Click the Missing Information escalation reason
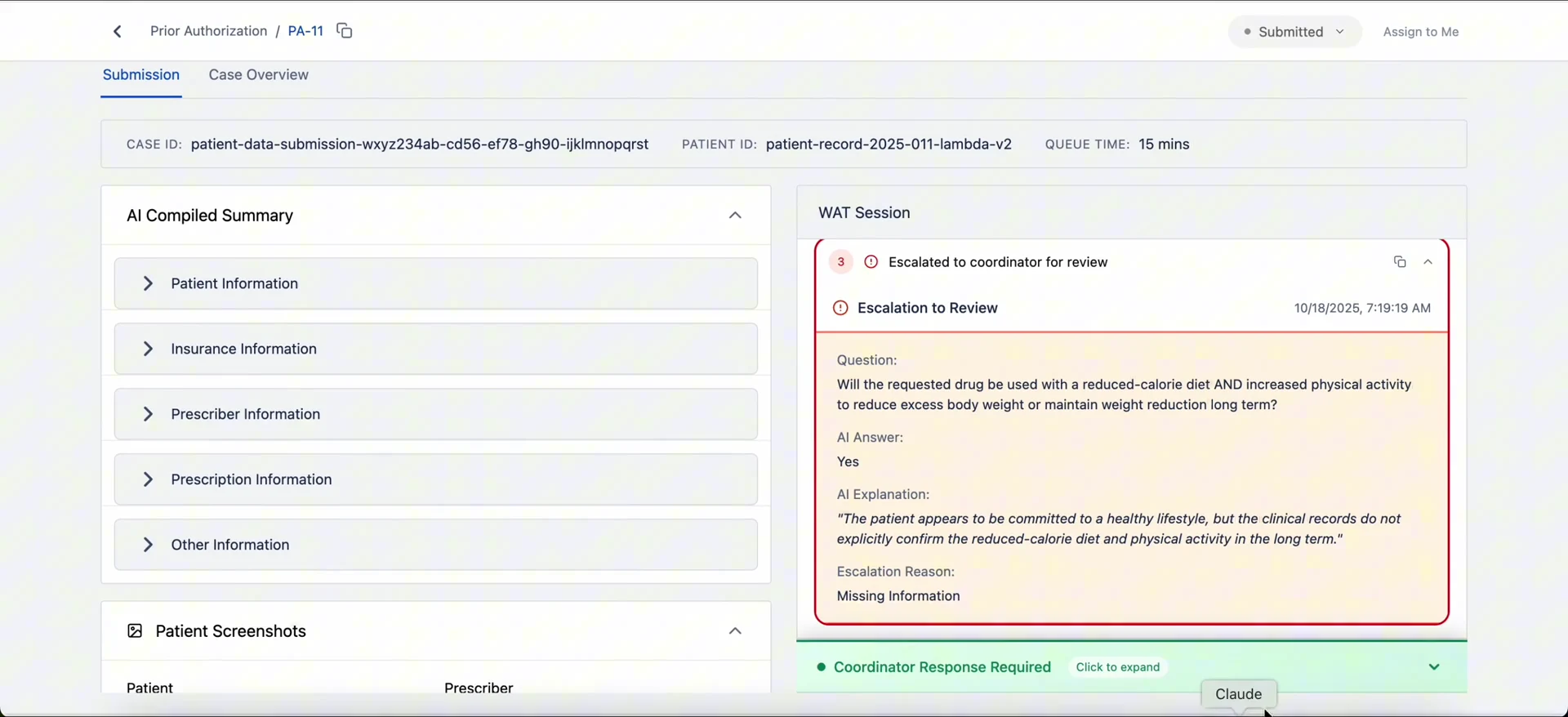 pos(898,596)
